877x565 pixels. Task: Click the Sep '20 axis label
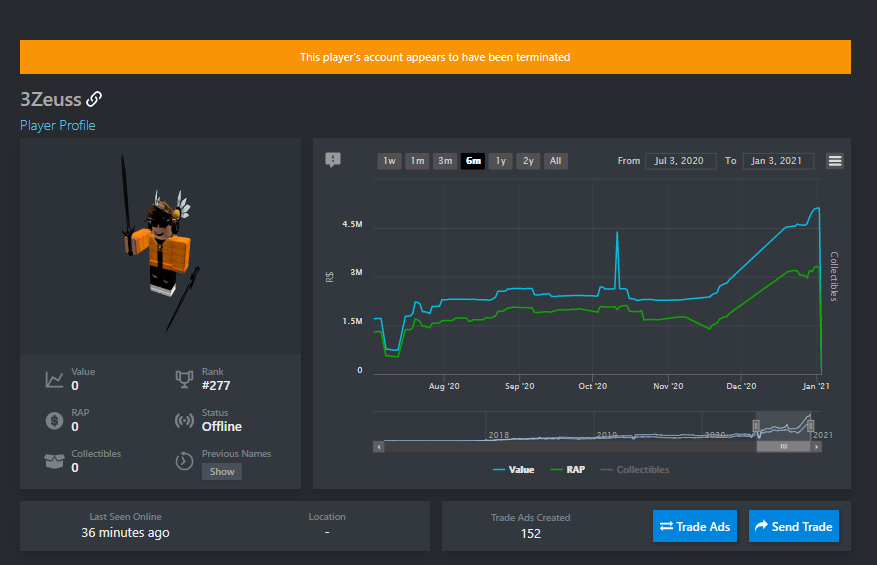520,386
